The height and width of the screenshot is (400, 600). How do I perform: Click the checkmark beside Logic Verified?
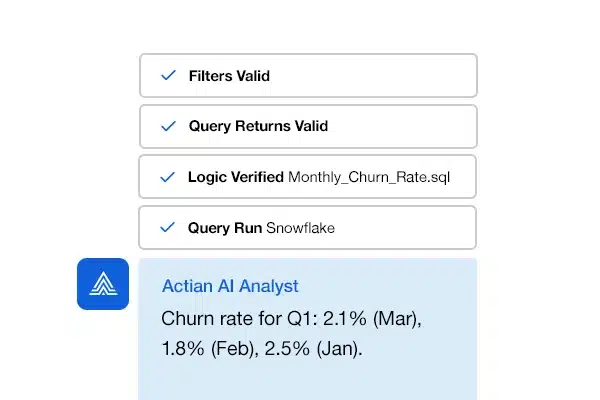coord(168,178)
